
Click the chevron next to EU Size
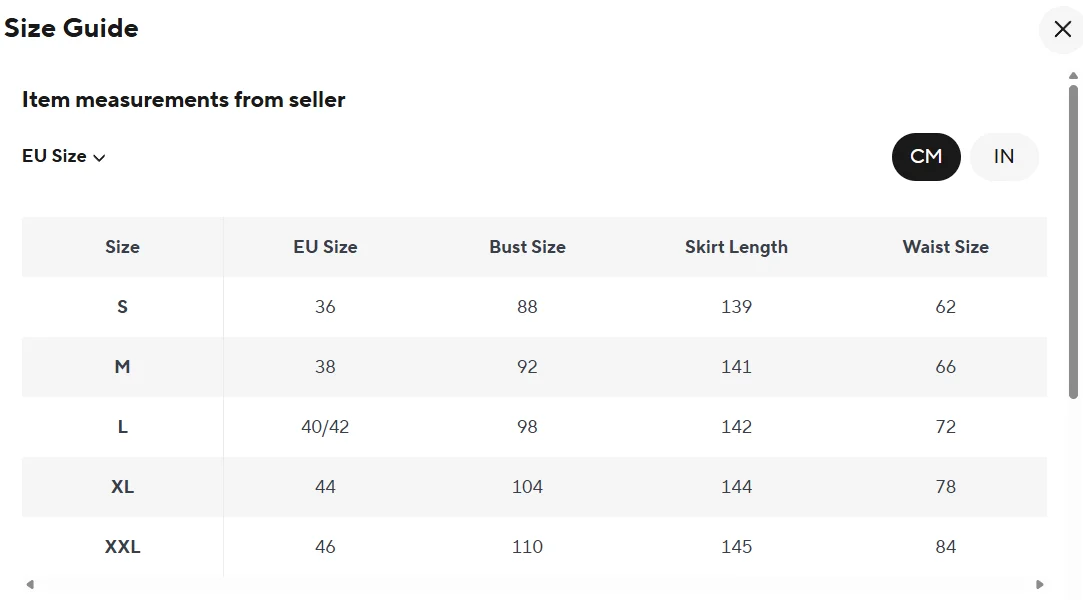click(x=99, y=157)
